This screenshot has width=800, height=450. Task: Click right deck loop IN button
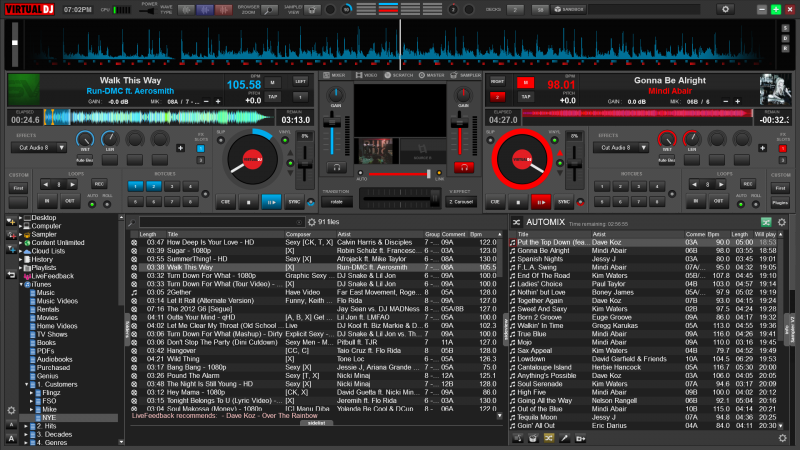[696, 201]
